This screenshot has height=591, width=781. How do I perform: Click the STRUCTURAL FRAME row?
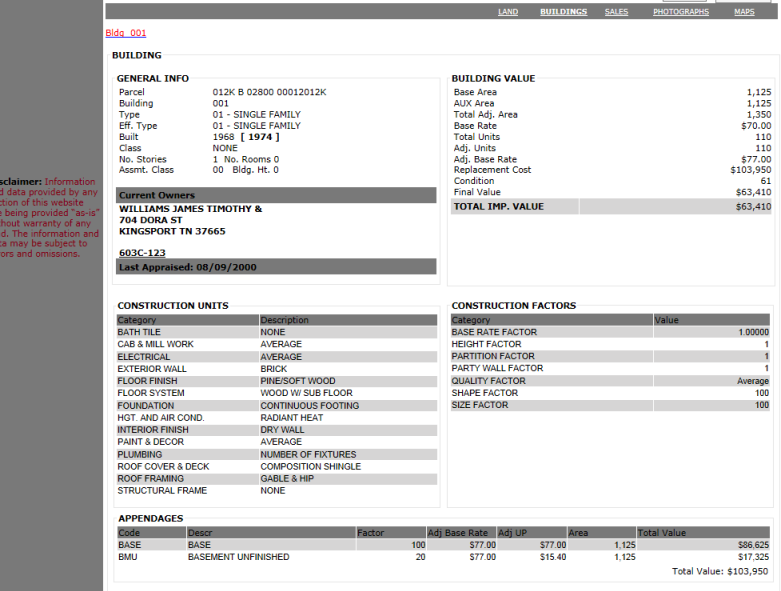(277, 490)
